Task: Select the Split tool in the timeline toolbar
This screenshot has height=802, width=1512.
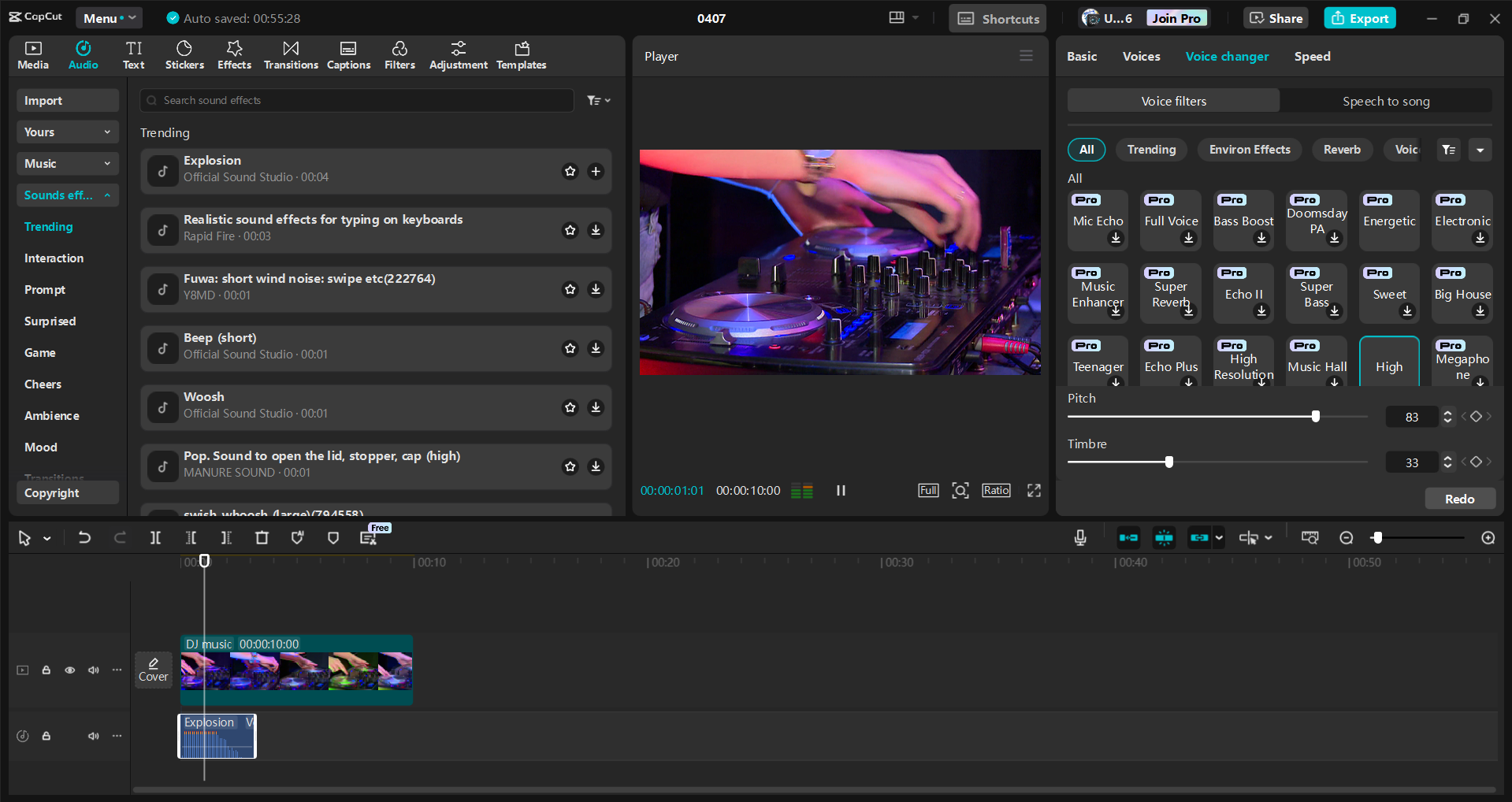Action: pyautogui.click(x=155, y=537)
